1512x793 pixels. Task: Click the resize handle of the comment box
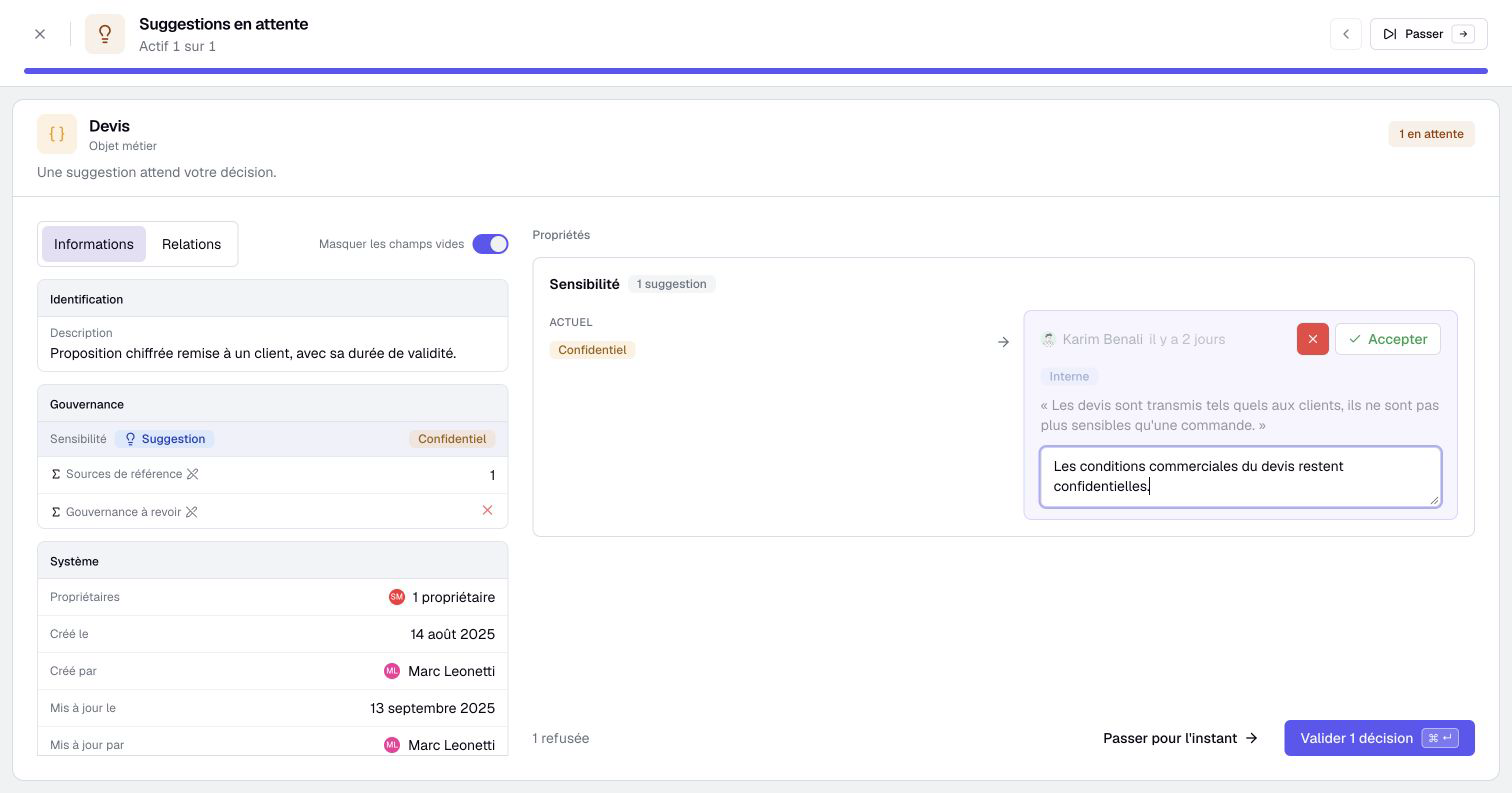coord(1434,499)
